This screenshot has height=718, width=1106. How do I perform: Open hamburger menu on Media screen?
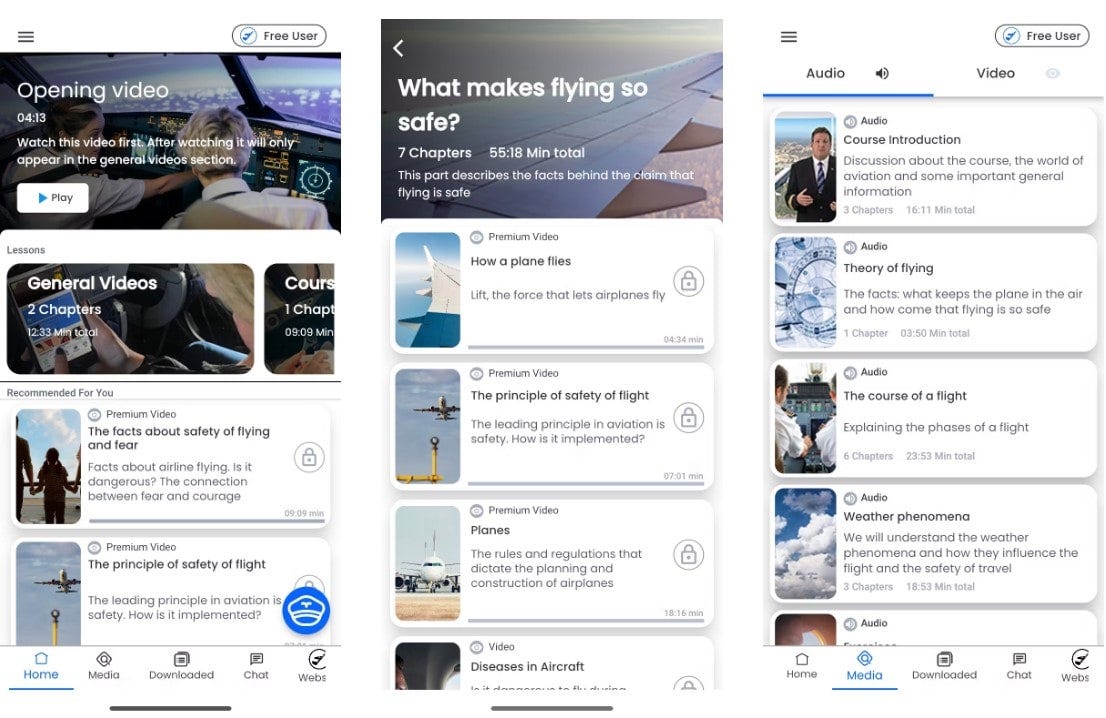(x=789, y=37)
